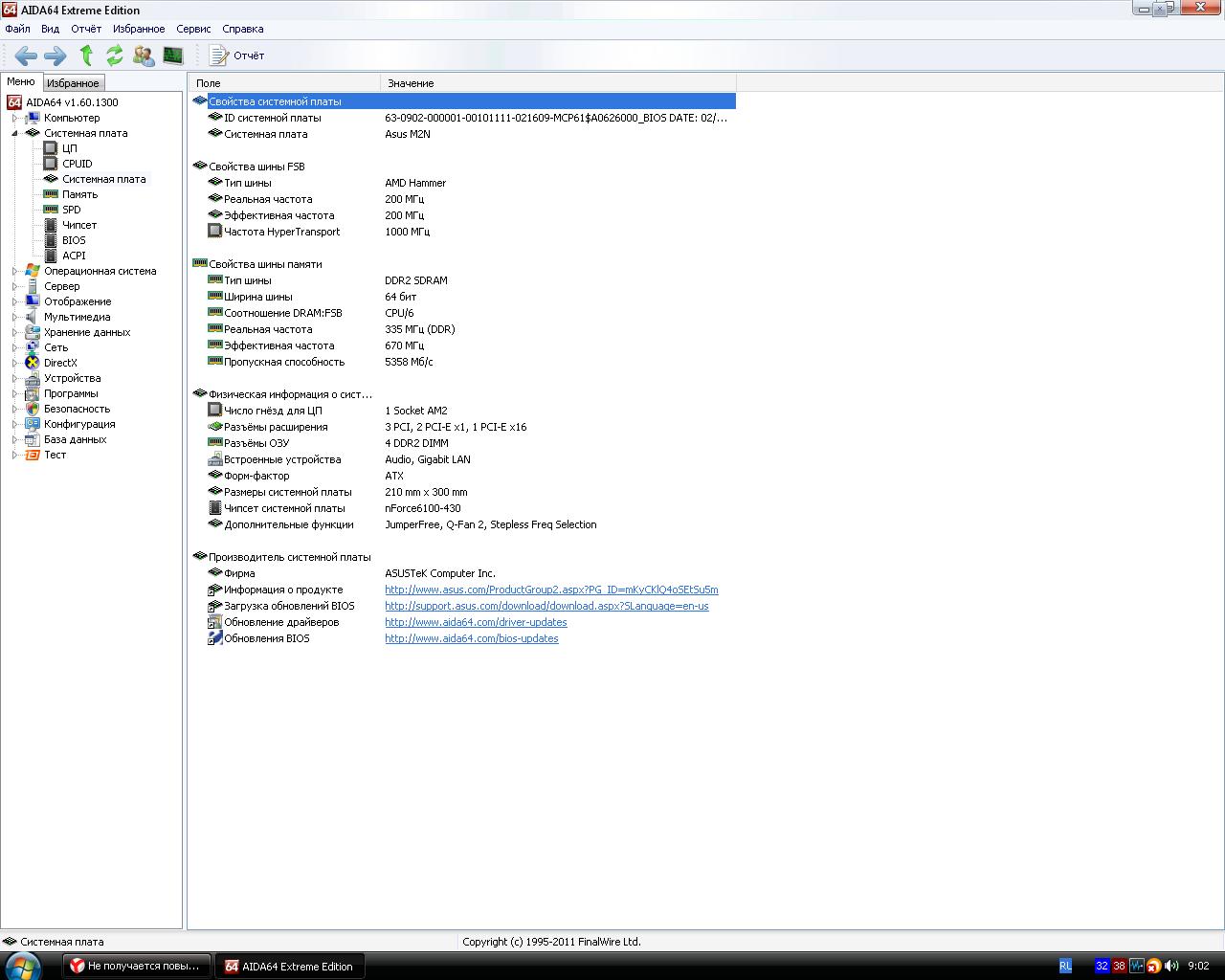Expand the Сеть tree node
The image size is (1225, 980).
(14, 347)
